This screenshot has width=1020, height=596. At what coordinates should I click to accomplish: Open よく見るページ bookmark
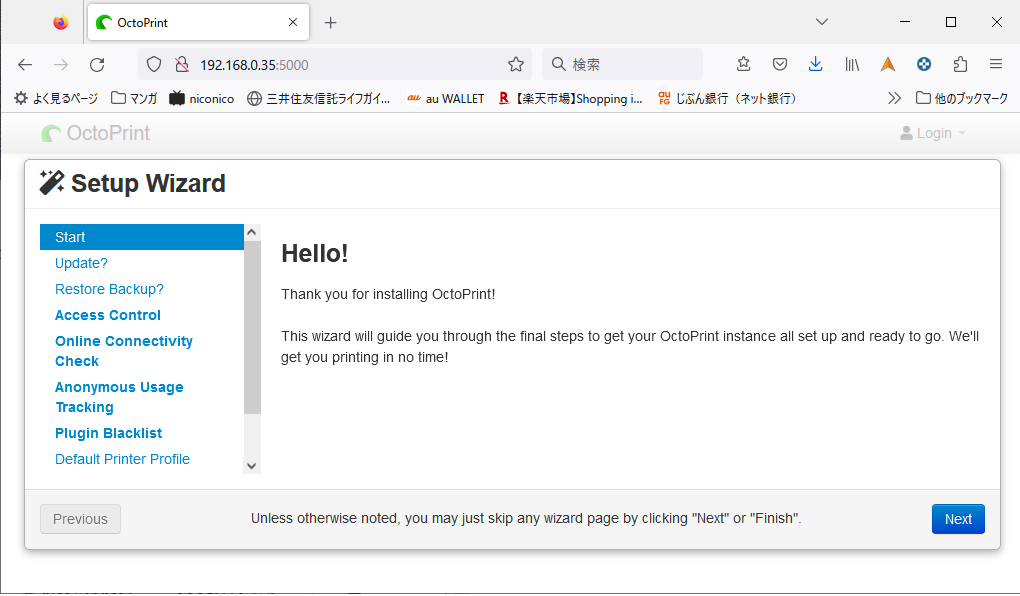pyautogui.click(x=56, y=98)
